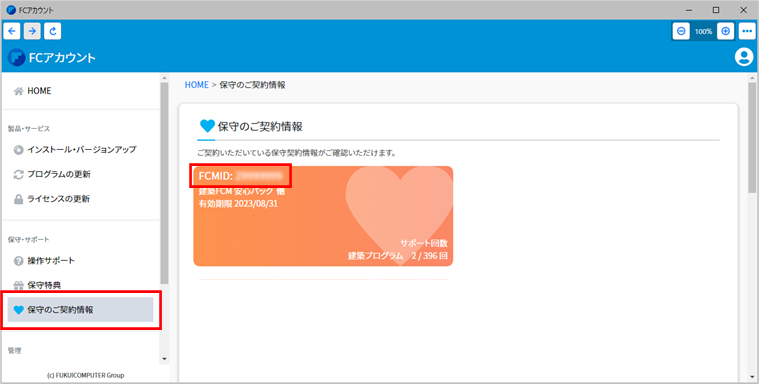This screenshot has height=384, width=759.
Task: Open 保守特典 in the sidebar
Action: (80, 285)
